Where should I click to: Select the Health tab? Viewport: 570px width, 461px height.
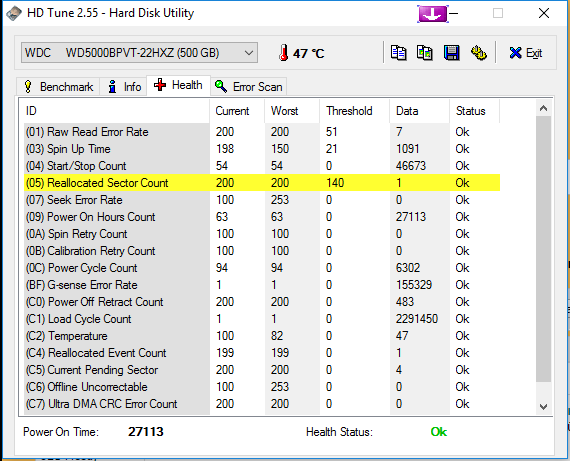(178, 85)
